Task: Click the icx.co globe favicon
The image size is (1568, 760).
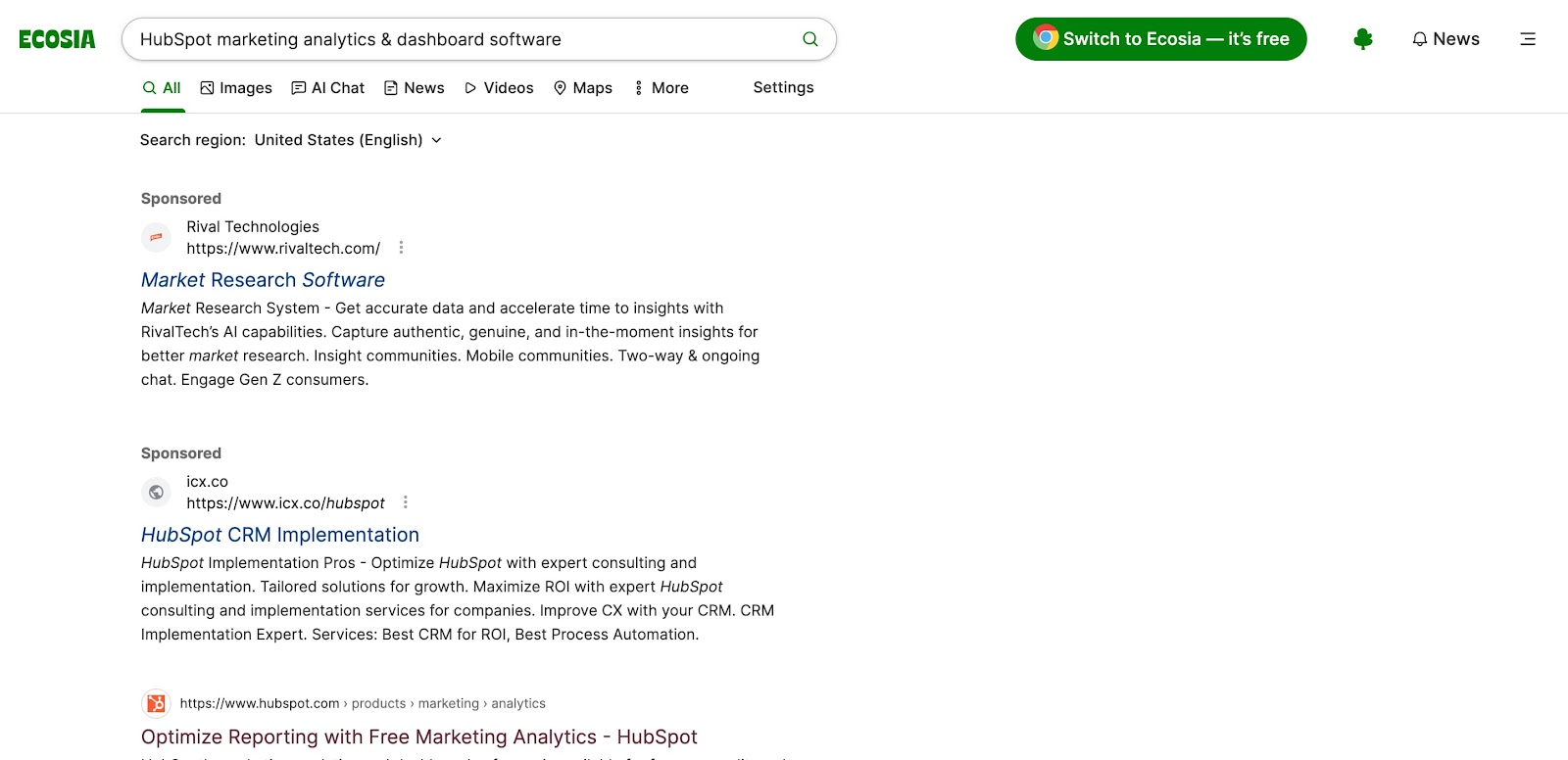Action: (x=156, y=492)
